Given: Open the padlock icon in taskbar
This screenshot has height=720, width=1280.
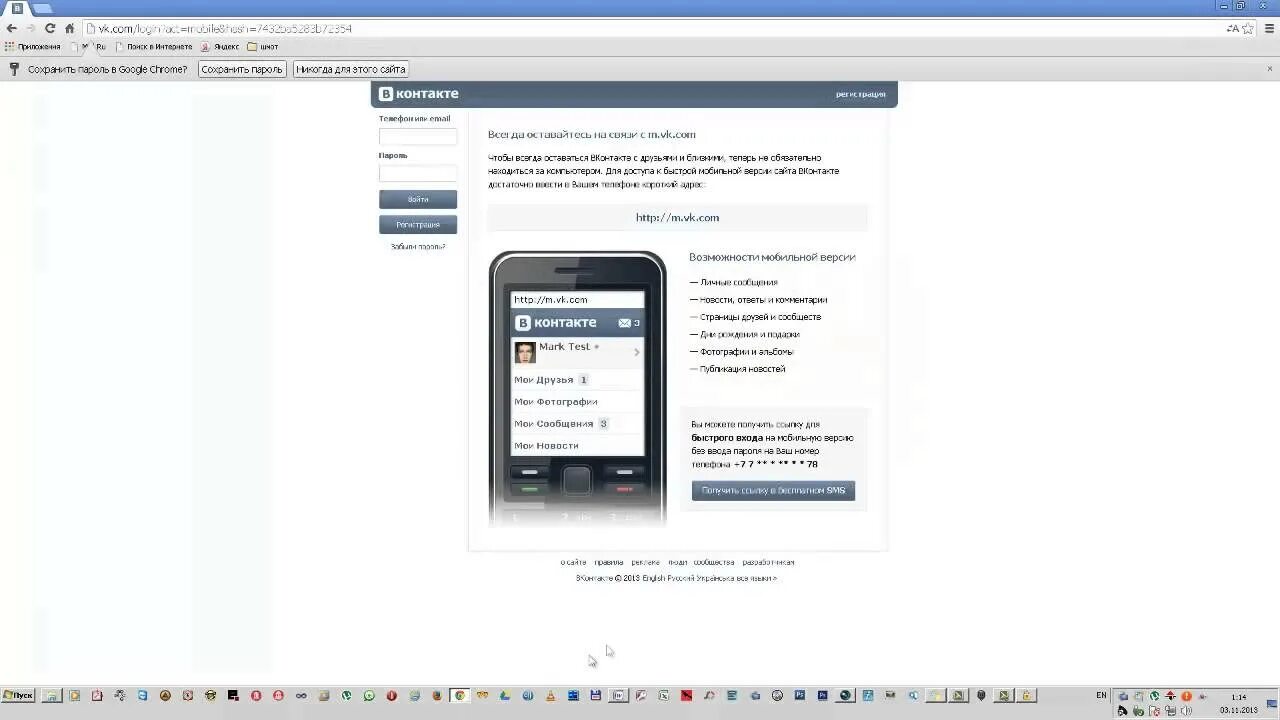Looking at the screenshot, I should (x=1026, y=696).
